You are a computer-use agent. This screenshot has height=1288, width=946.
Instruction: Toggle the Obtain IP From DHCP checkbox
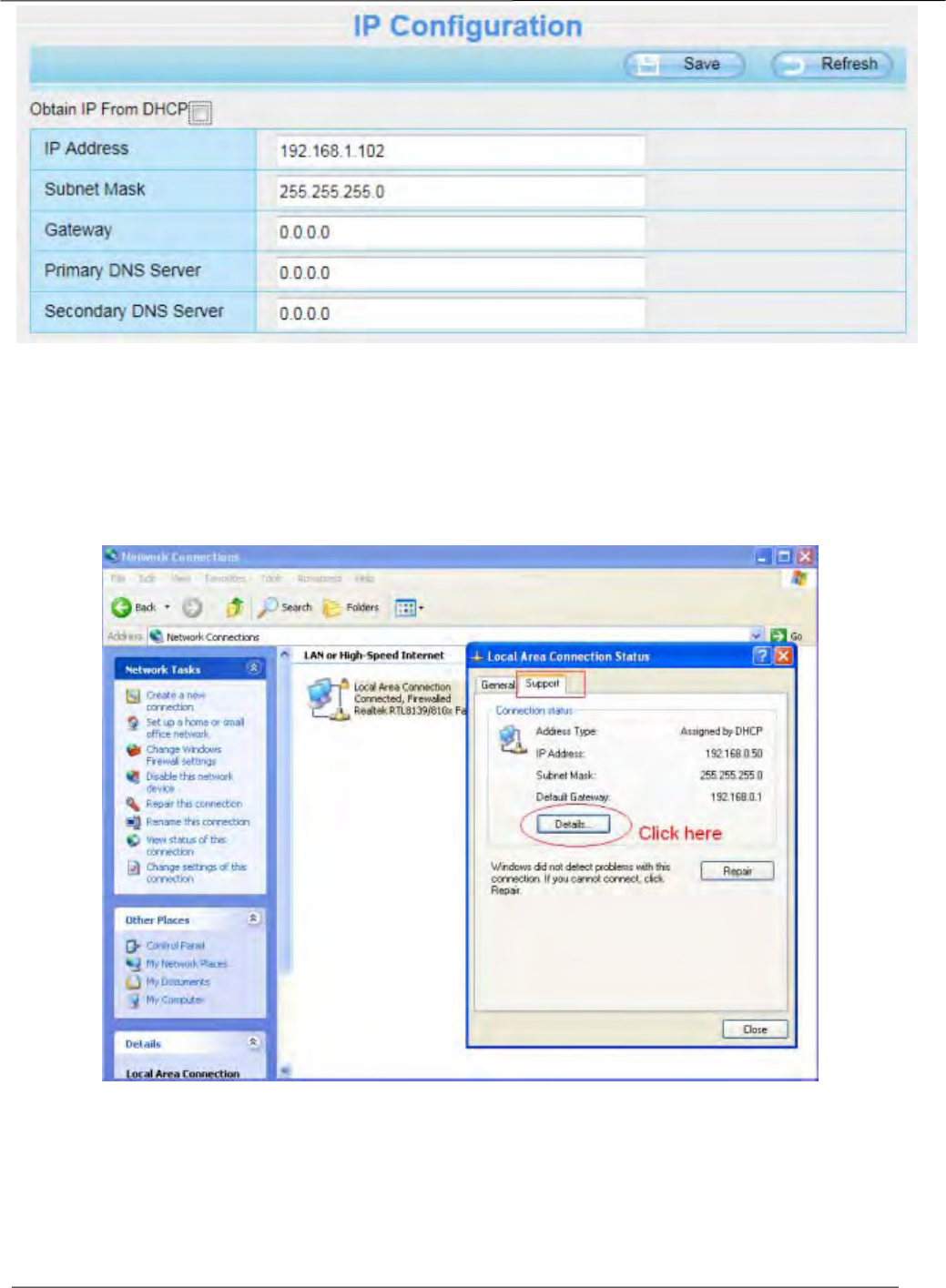(200, 112)
